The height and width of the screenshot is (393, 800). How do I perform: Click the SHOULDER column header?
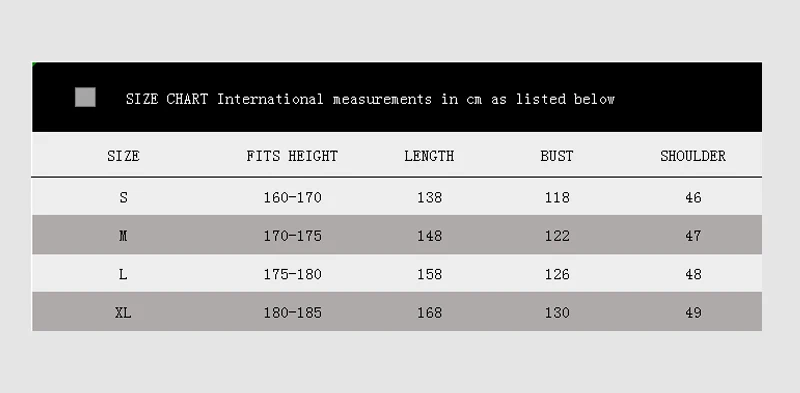(x=693, y=156)
